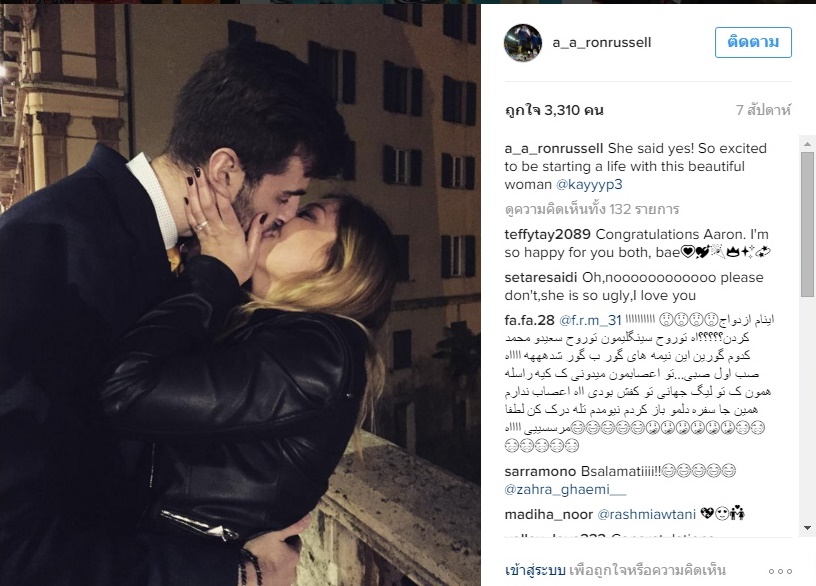
Task: Open the @zahra_ghaemi__ mention
Action: 565,490
